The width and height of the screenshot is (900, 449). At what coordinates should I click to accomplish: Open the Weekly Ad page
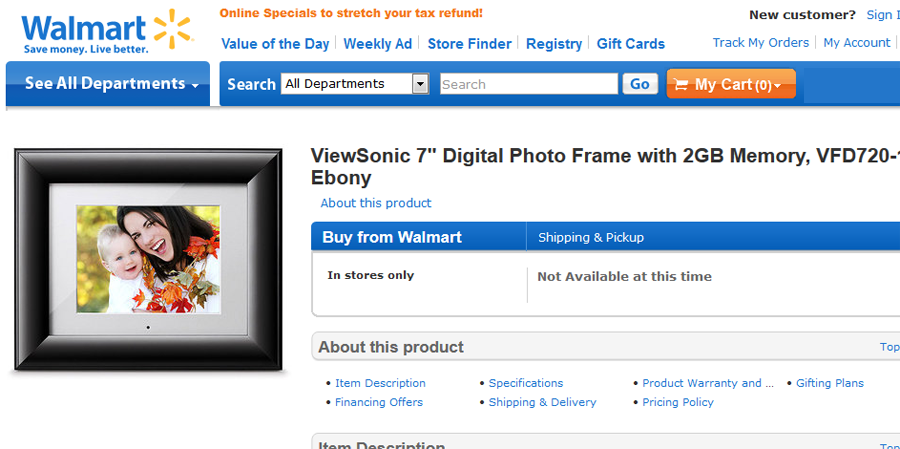(x=377, y=44)
